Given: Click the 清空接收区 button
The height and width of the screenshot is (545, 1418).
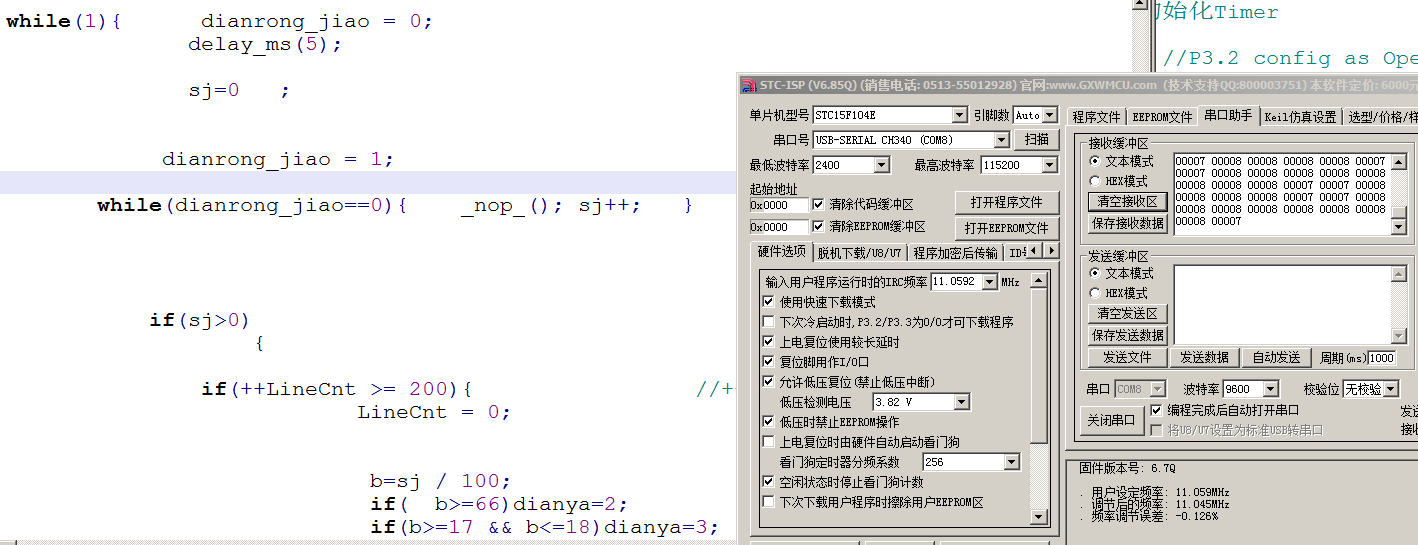Looking at the screenshot, I should [x=1127, y=202].
